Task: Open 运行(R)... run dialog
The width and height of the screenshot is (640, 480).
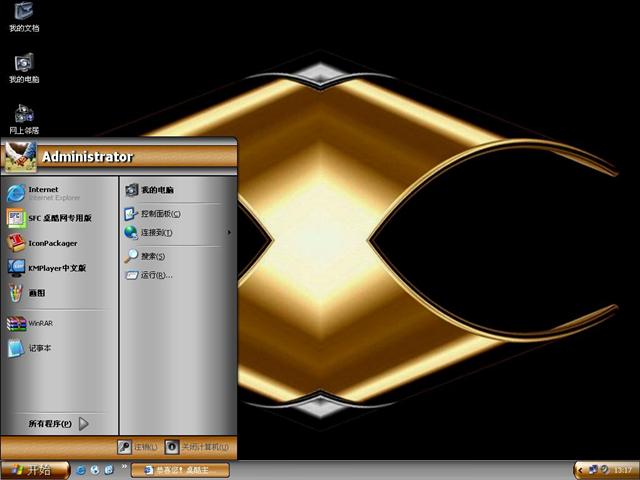Action: (x=178, y=275)
